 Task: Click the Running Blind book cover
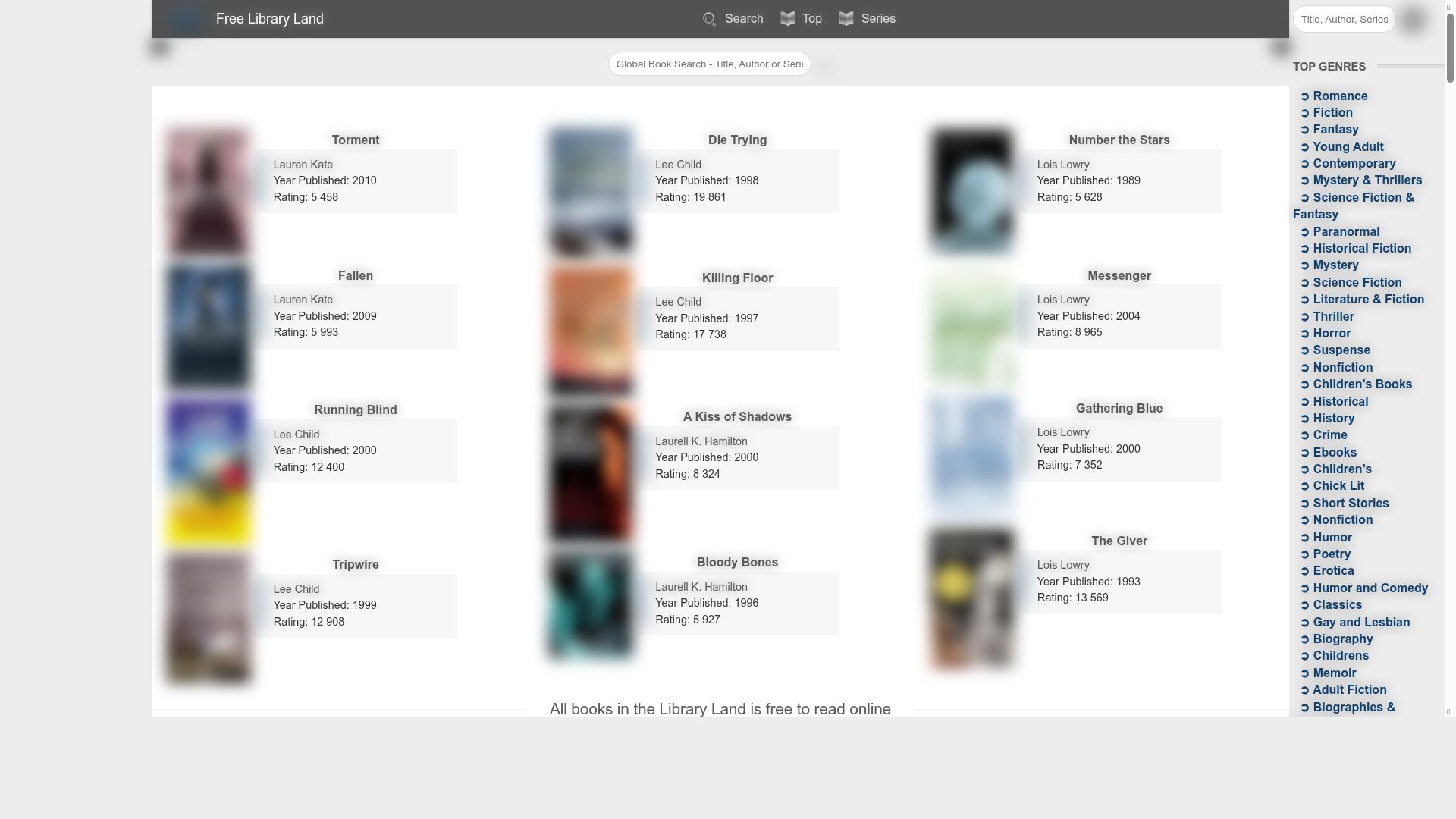coord(208,472)
